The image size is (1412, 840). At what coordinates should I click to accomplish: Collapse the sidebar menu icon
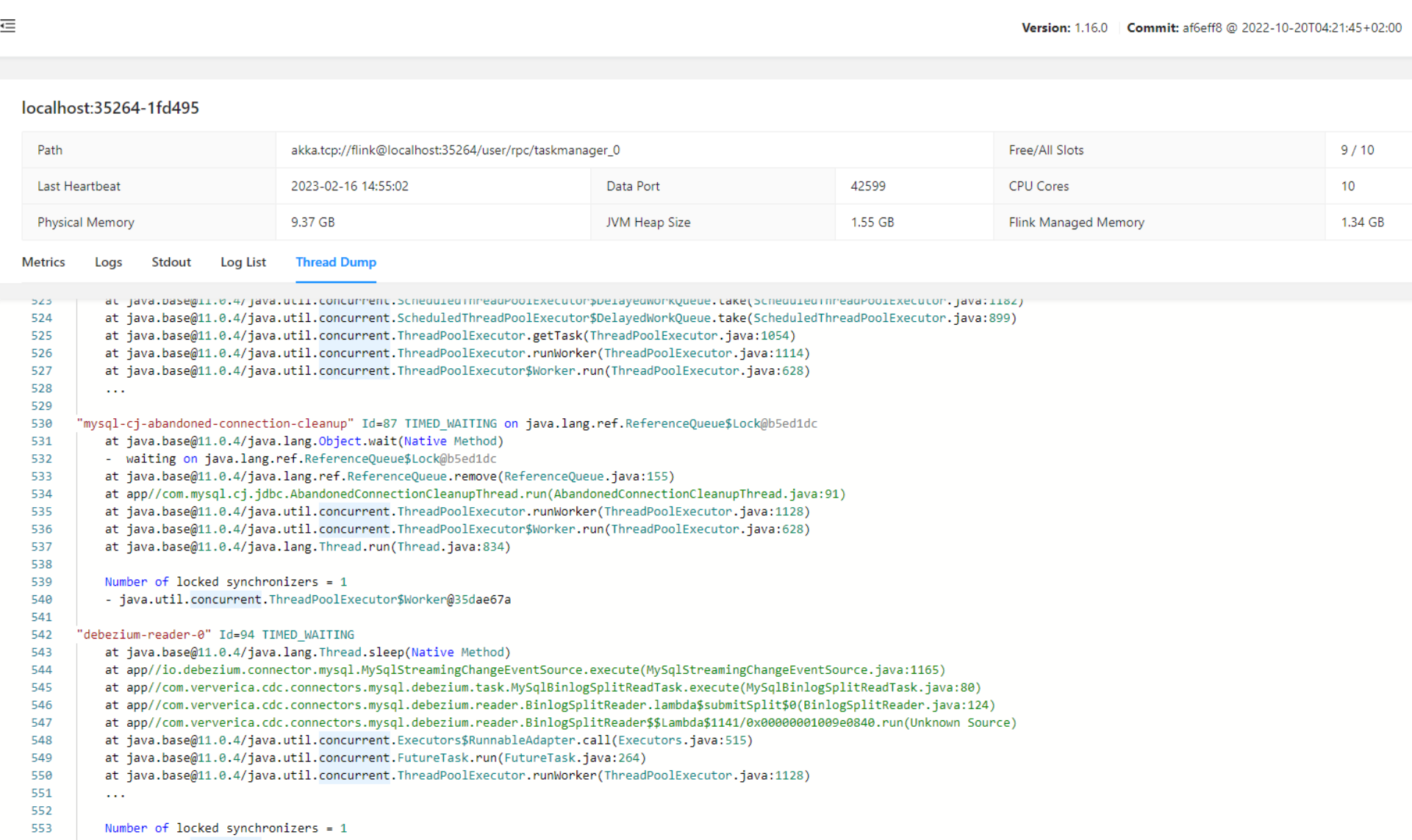pyautogui.click(x=8, y=26)
